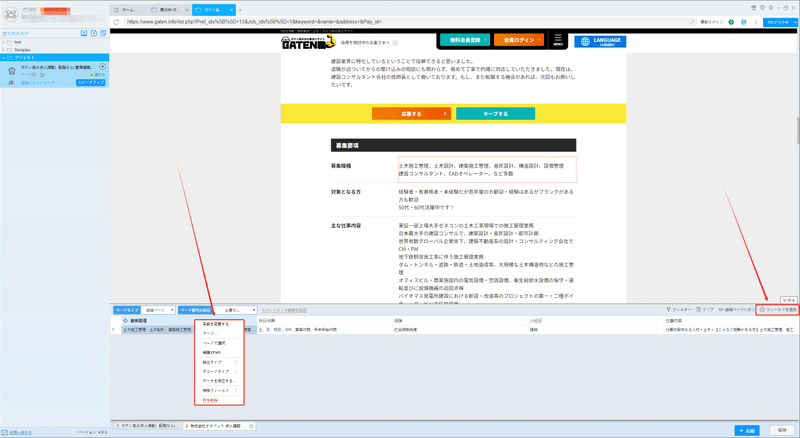Image resolution: width=800 pixels, height=438 pixels.
Task: Click the green circle icon near address bar
Action: point(731,22)
